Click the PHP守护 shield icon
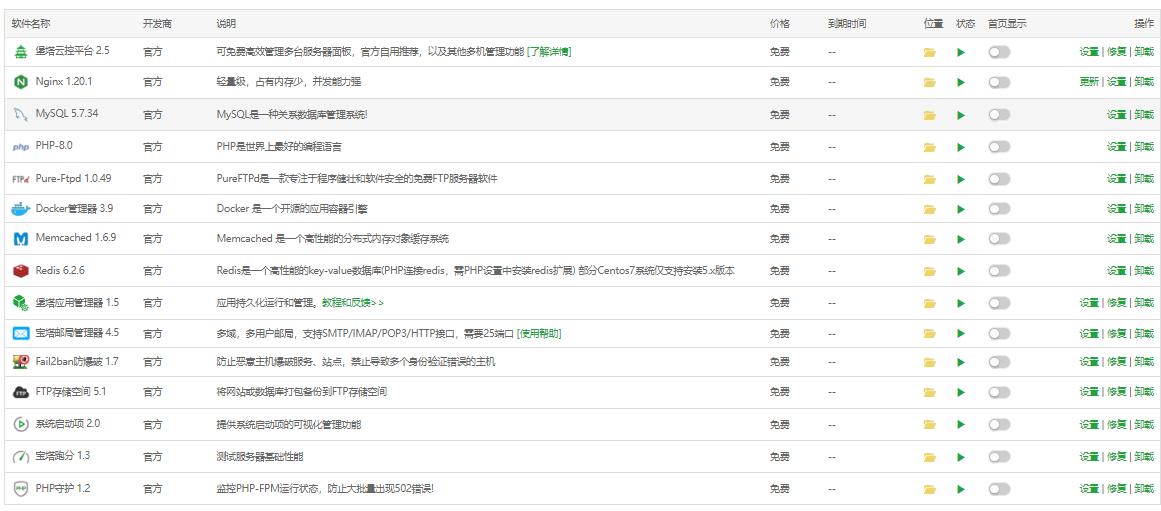This screenshot has height=511, width=1161. tap(20, 489)
